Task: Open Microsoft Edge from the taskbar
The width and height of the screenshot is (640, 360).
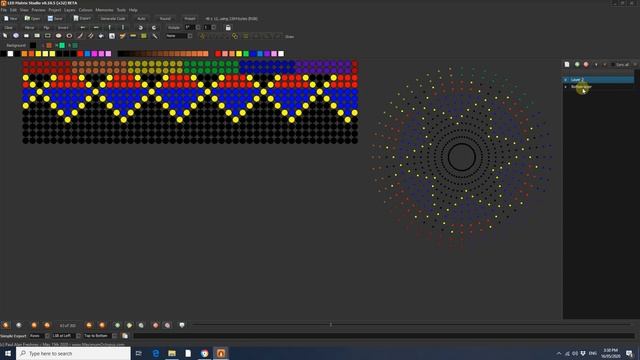Action: 156,353
